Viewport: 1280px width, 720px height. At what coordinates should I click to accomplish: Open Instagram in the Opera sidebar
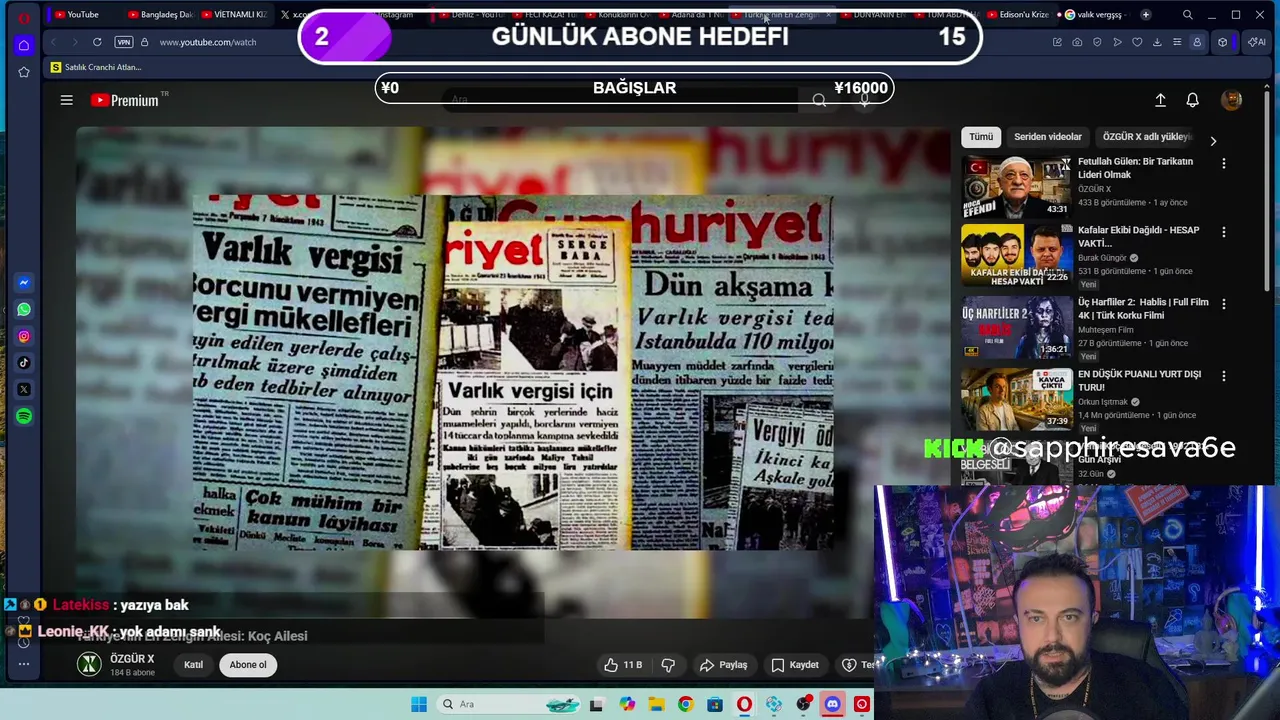(x=24, y=336)
